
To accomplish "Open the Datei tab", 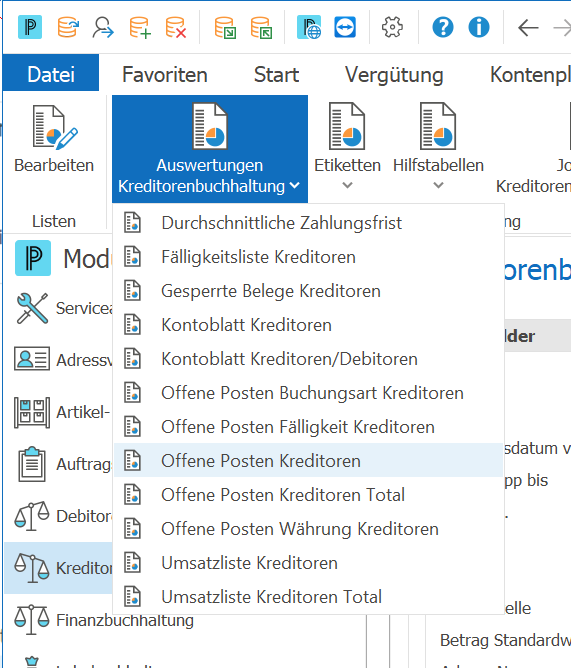I will (51, 74).
